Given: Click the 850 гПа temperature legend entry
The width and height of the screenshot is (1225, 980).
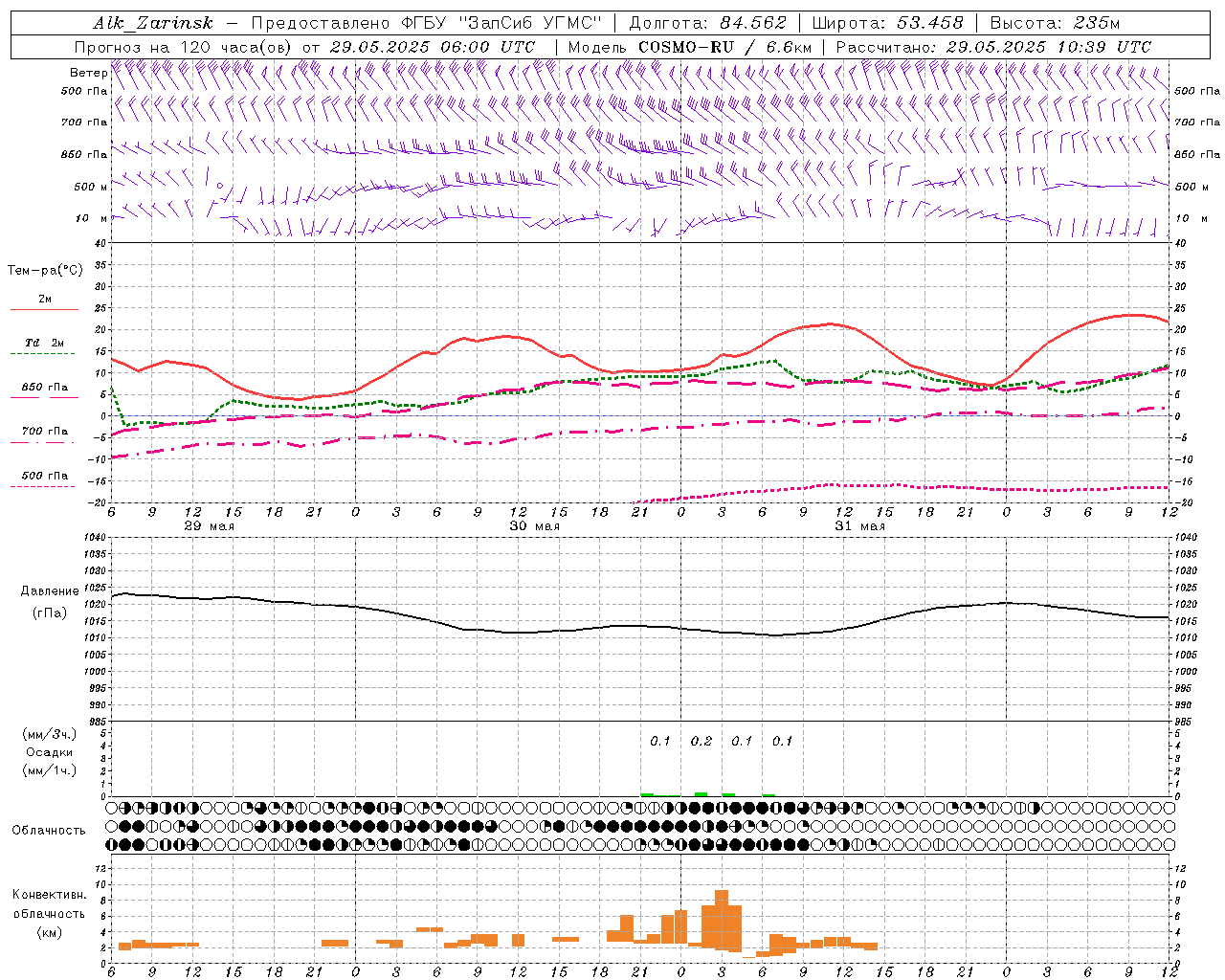Looking at the screenshot, I should [x=45, y=388].
